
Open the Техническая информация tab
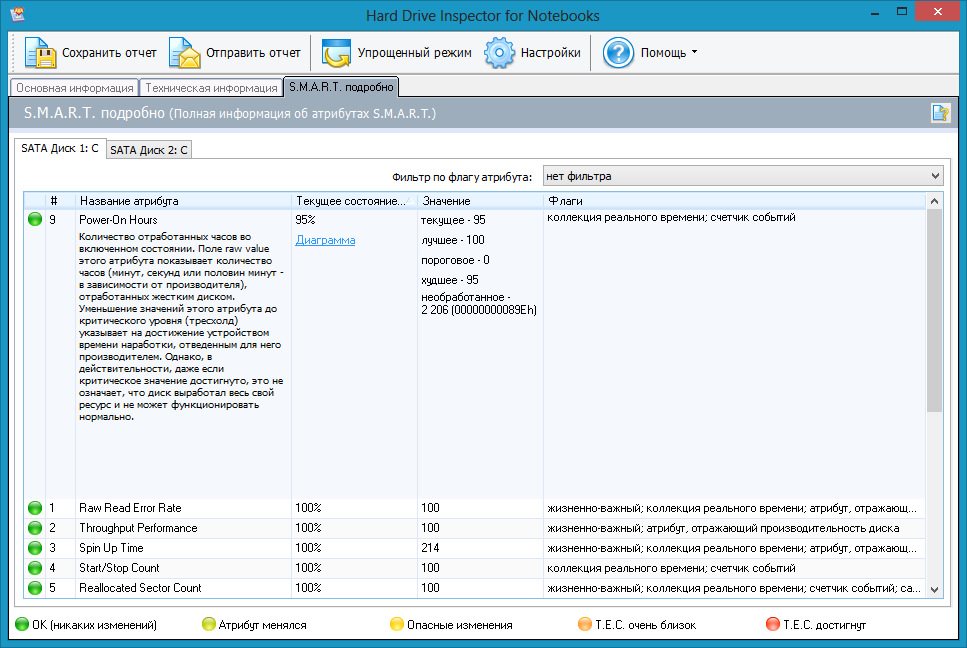point(210,88)
